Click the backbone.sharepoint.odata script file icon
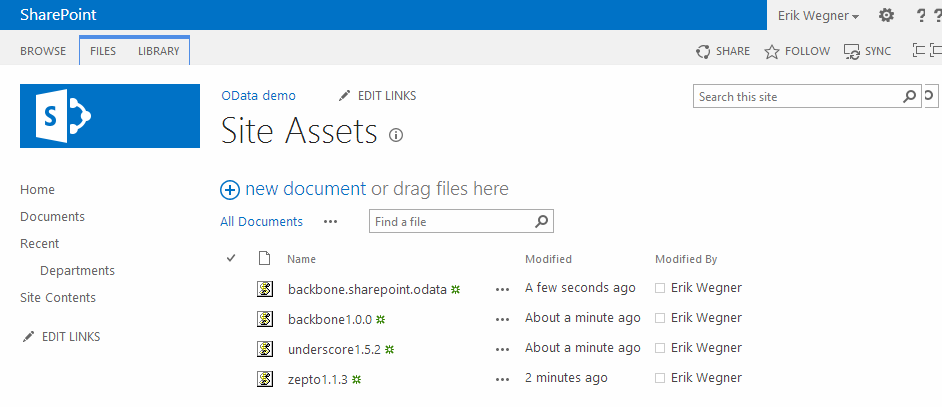Viewport: 942px width, 407px height. (x=265, y=289)
